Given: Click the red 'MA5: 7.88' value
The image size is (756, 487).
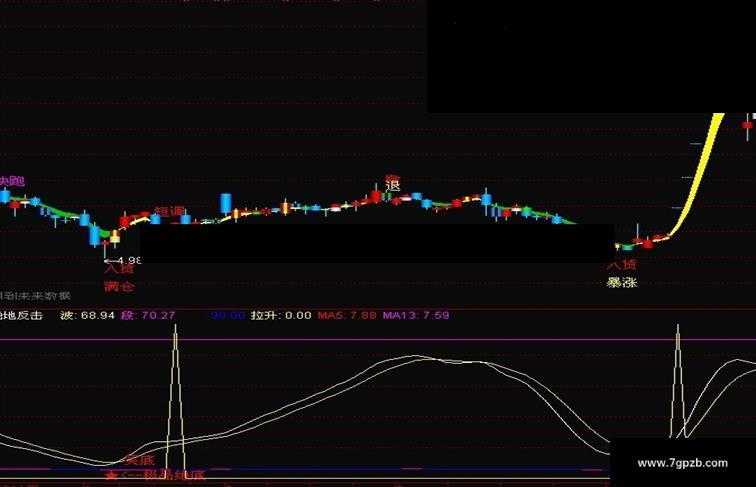Looking at the screenshot, I should [x=347, y=315].
